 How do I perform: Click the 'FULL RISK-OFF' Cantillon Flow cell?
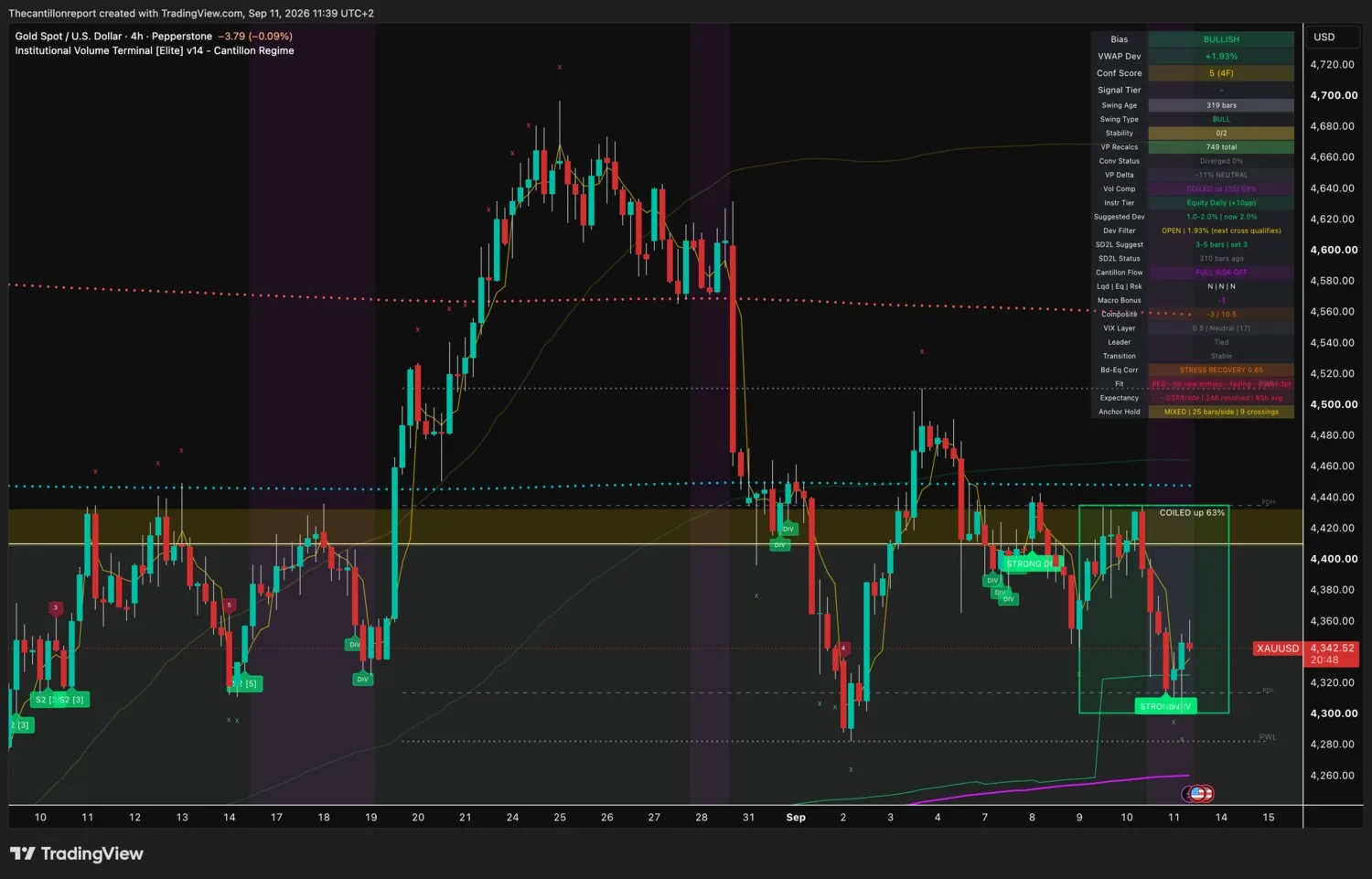pos(1221,273)
